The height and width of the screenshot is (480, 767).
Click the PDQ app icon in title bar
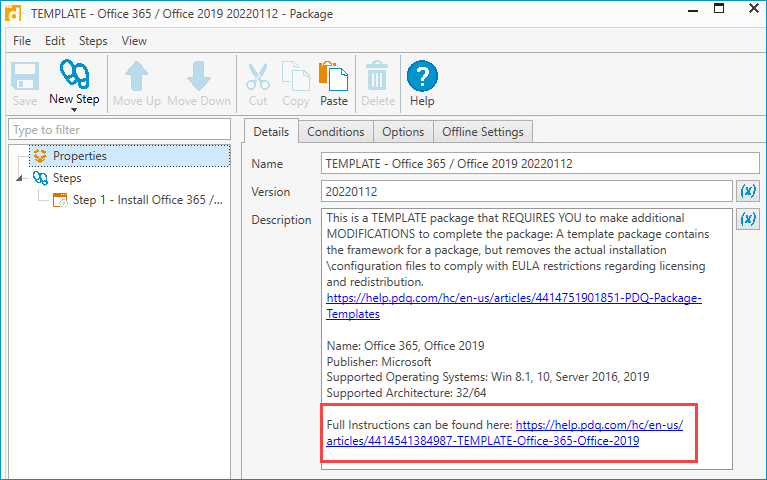[x=12, y=13]
